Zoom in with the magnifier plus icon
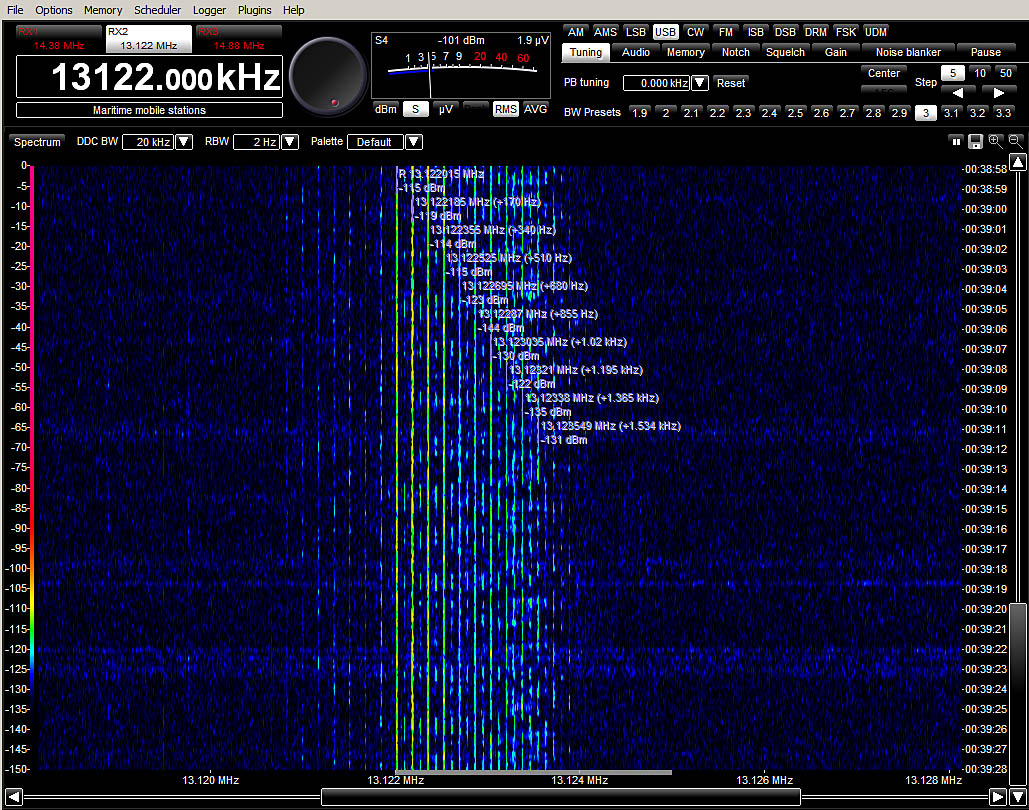 tap(996, 141)
